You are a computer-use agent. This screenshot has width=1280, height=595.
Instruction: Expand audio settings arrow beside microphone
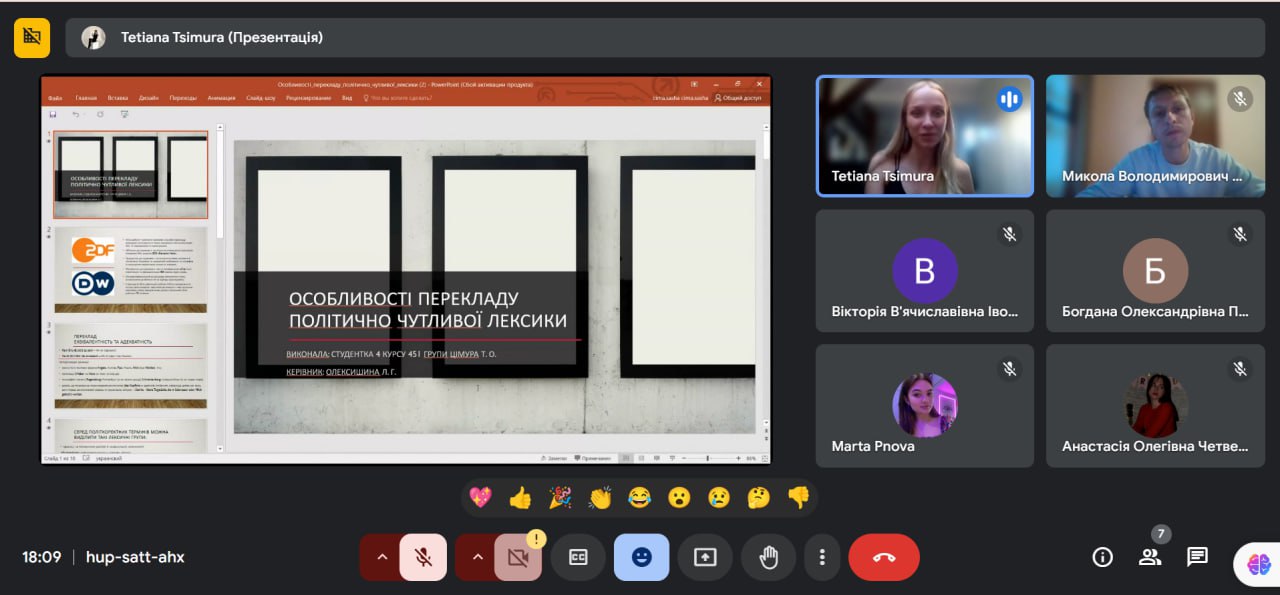coord(381,557)
